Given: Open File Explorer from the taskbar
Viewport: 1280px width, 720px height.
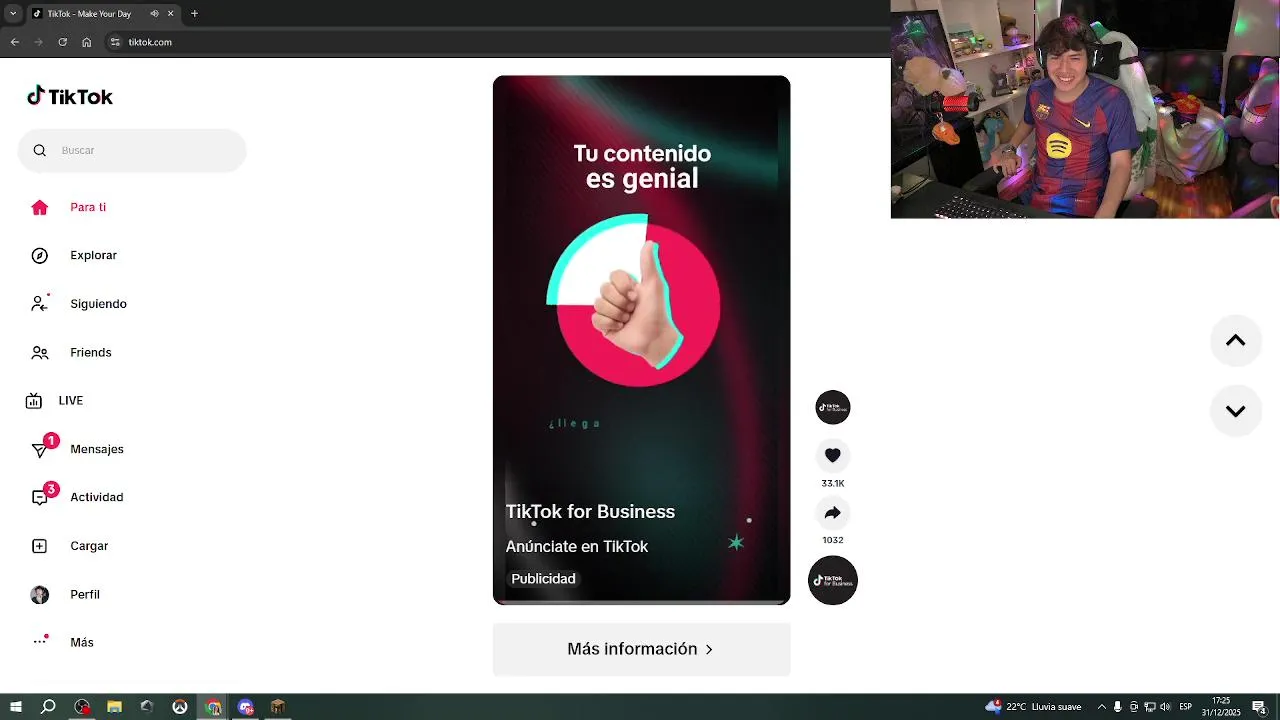Looking at the screenshot, I should coord(114,707).
